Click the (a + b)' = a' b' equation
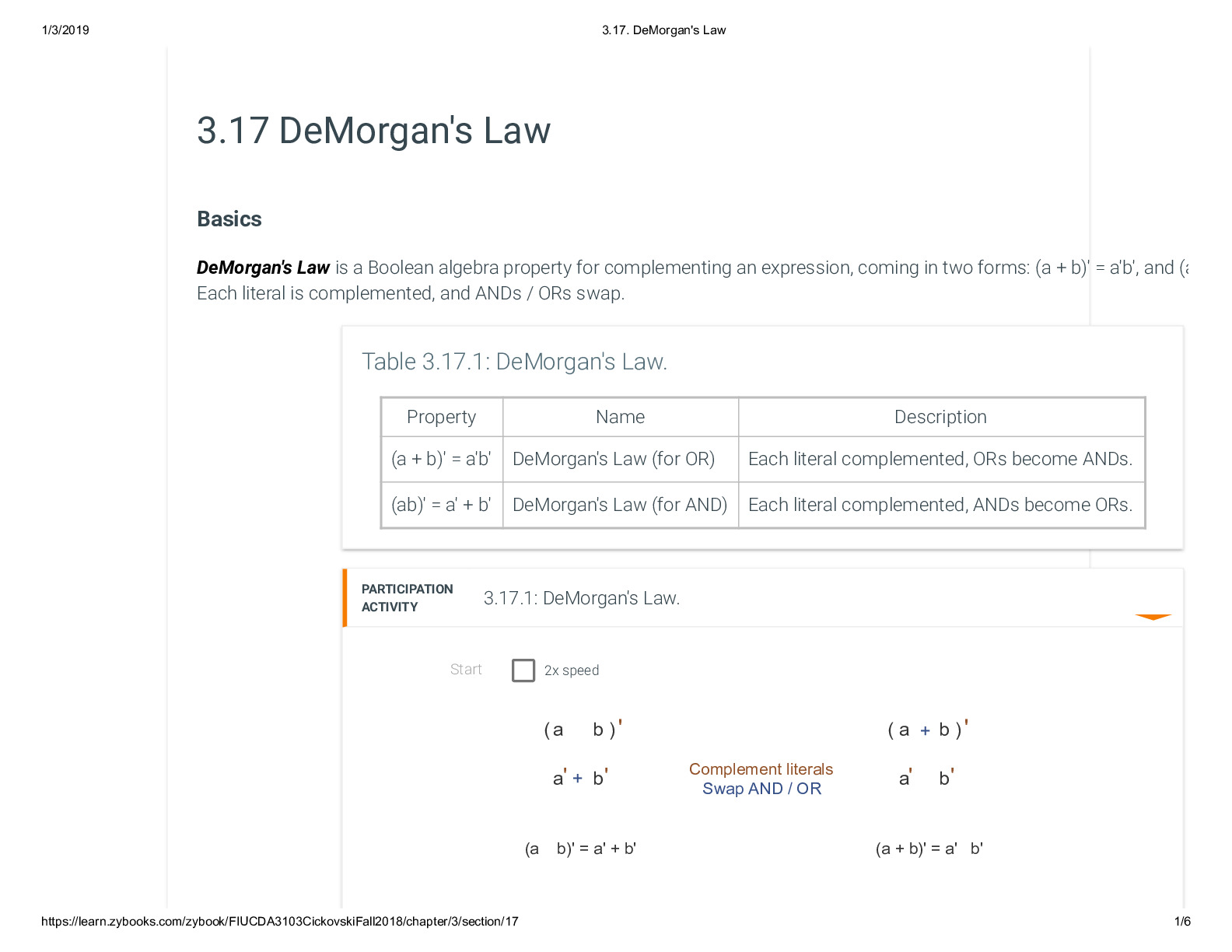This screenshot has height=952, width=1232. pyautogui.click(x=929, y=849)
